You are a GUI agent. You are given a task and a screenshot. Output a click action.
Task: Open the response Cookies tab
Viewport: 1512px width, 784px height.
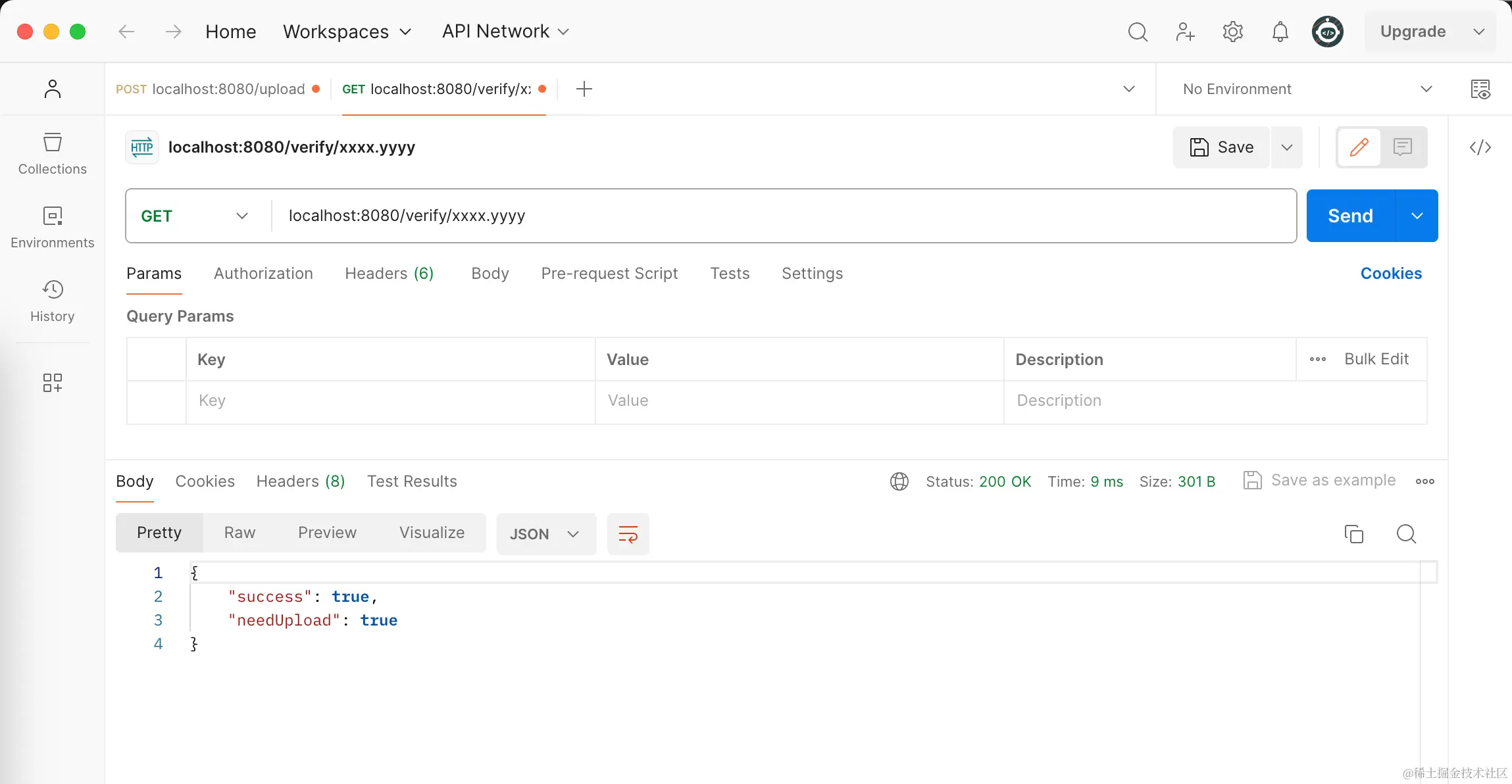[x=205, y=481]
